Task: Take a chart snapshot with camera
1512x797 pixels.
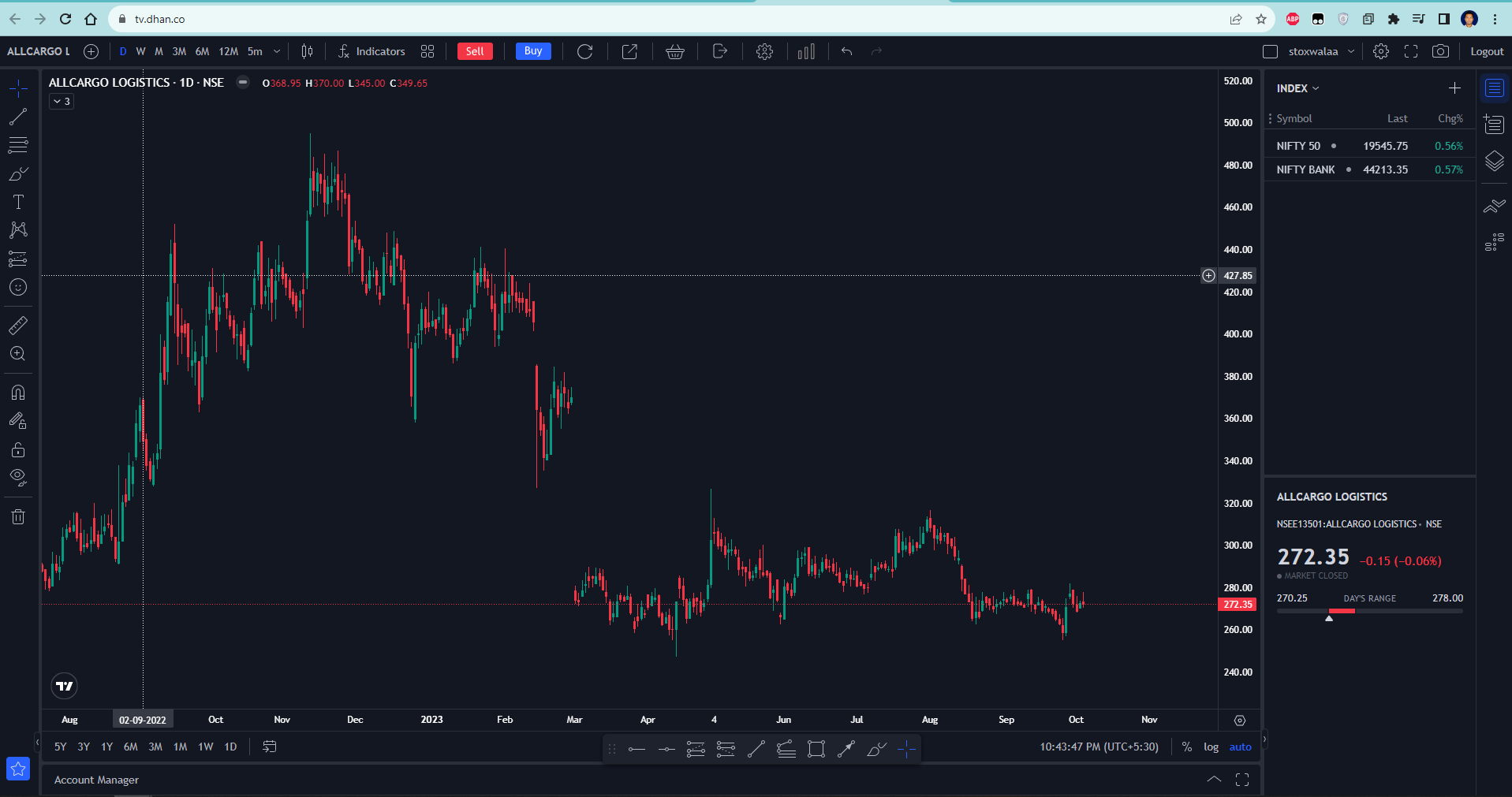Action: tap(1440, 51)
